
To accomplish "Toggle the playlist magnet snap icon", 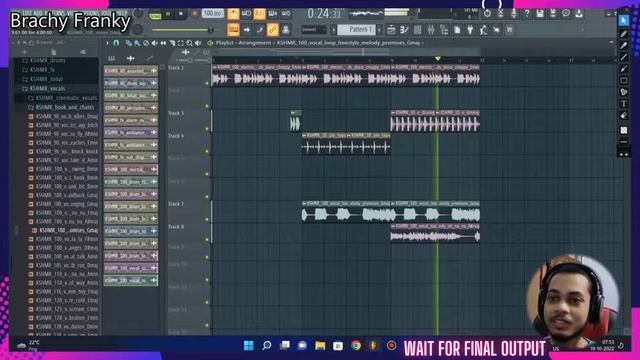I will pyautogui.click(x=116, y=43).
